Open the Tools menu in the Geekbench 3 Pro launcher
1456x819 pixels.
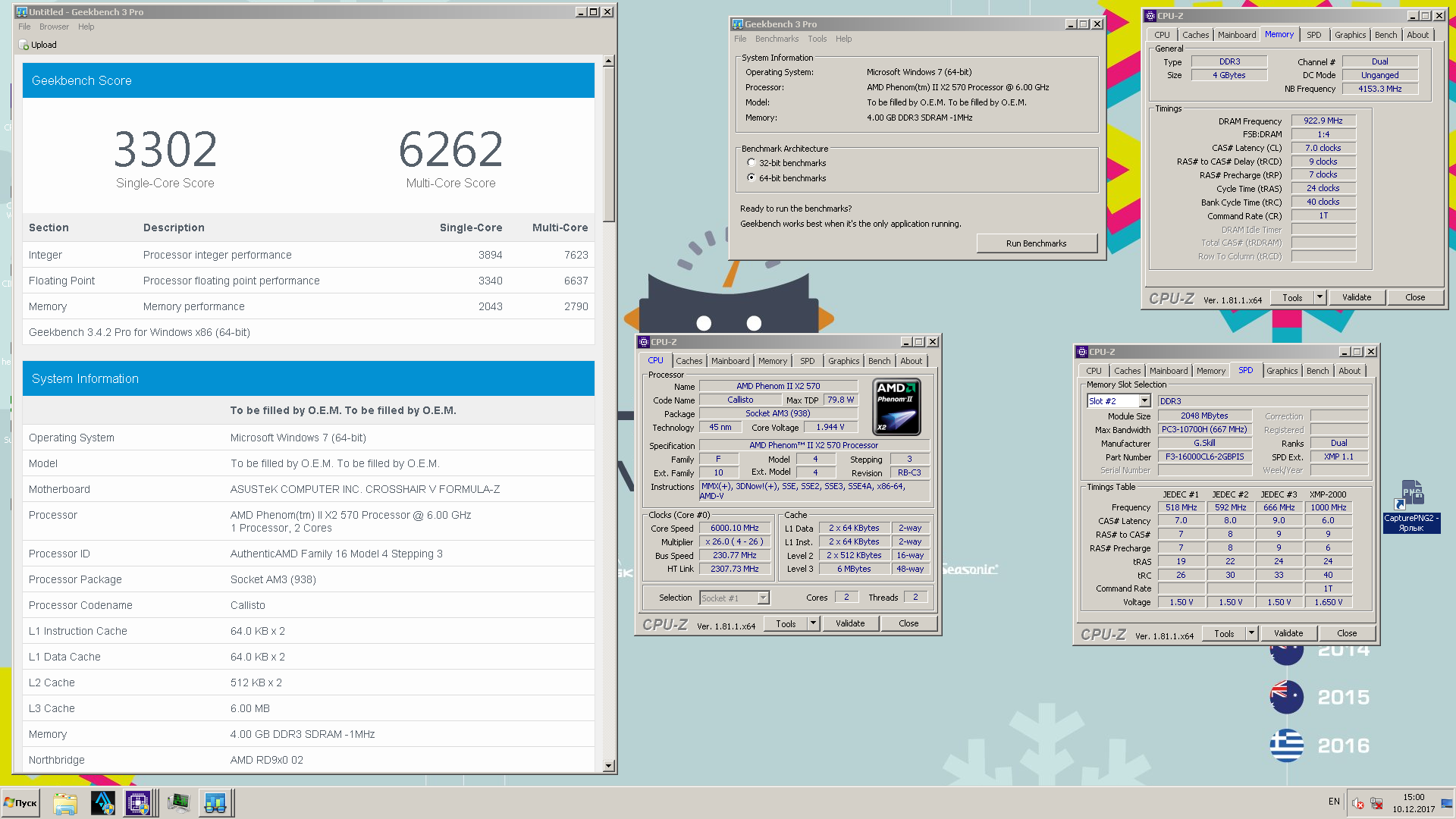pos(817,39)
